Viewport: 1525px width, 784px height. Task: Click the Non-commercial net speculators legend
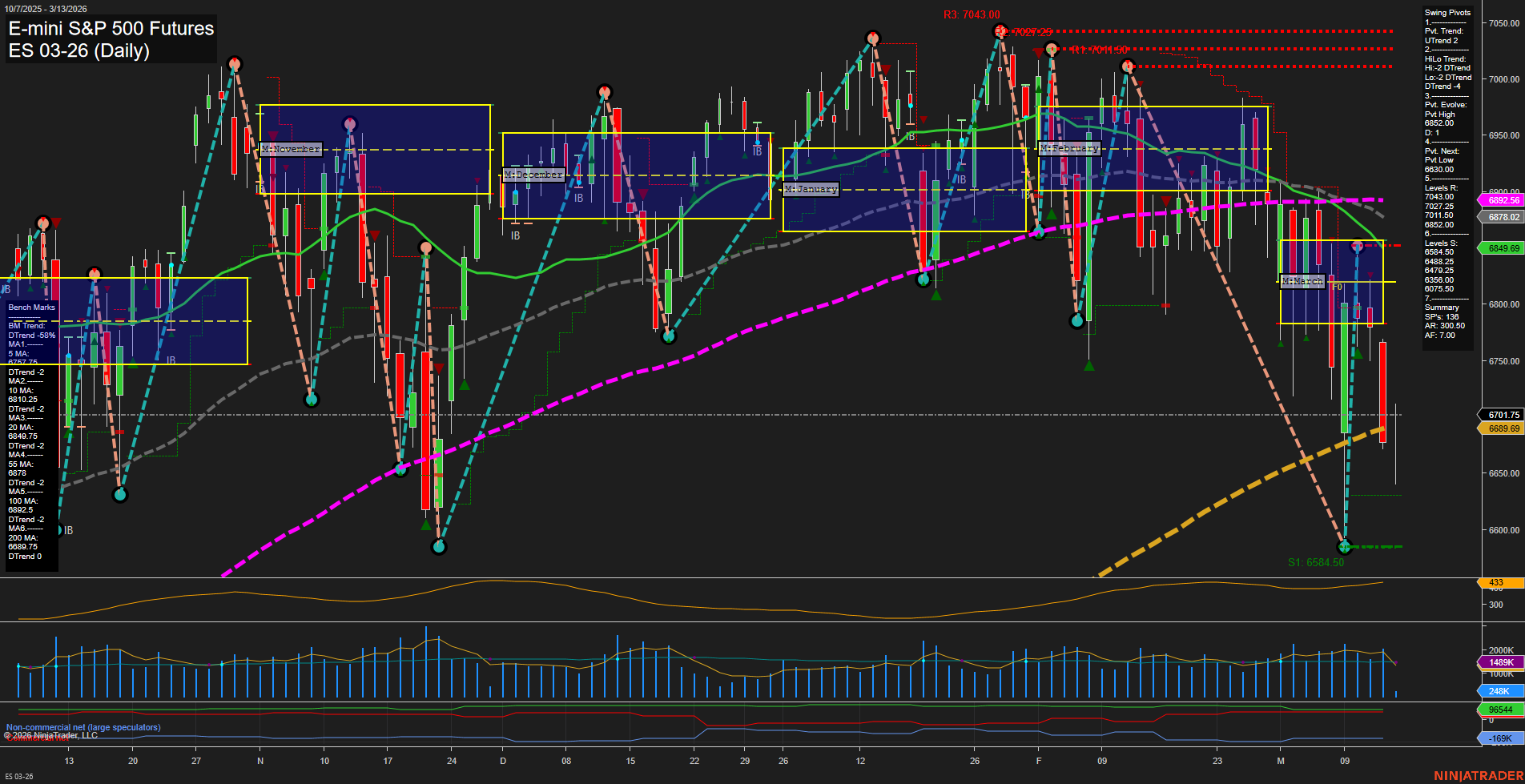[82, 727]
